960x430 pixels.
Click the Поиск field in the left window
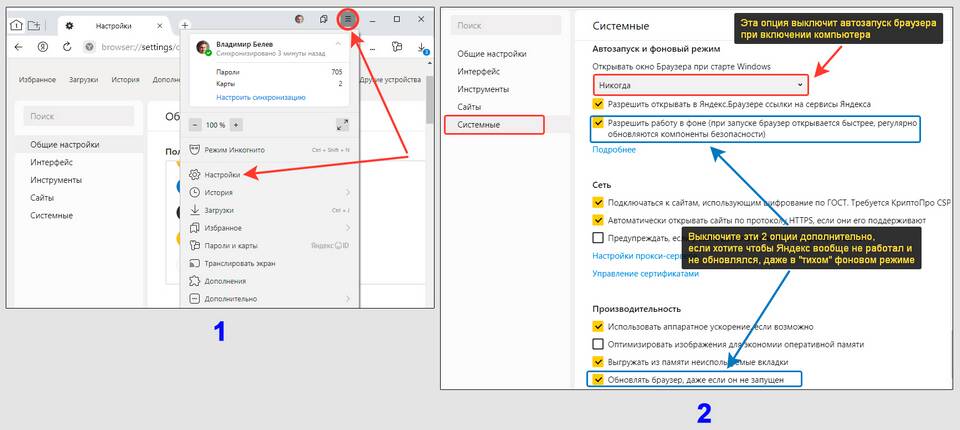78,116
